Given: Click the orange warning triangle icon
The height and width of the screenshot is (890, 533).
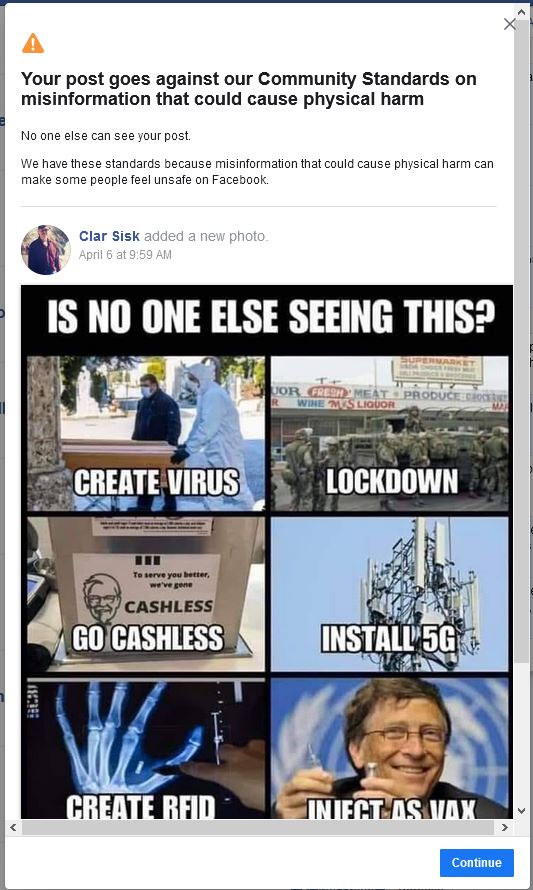Looking at the screenshot, I should click(33, 43).
